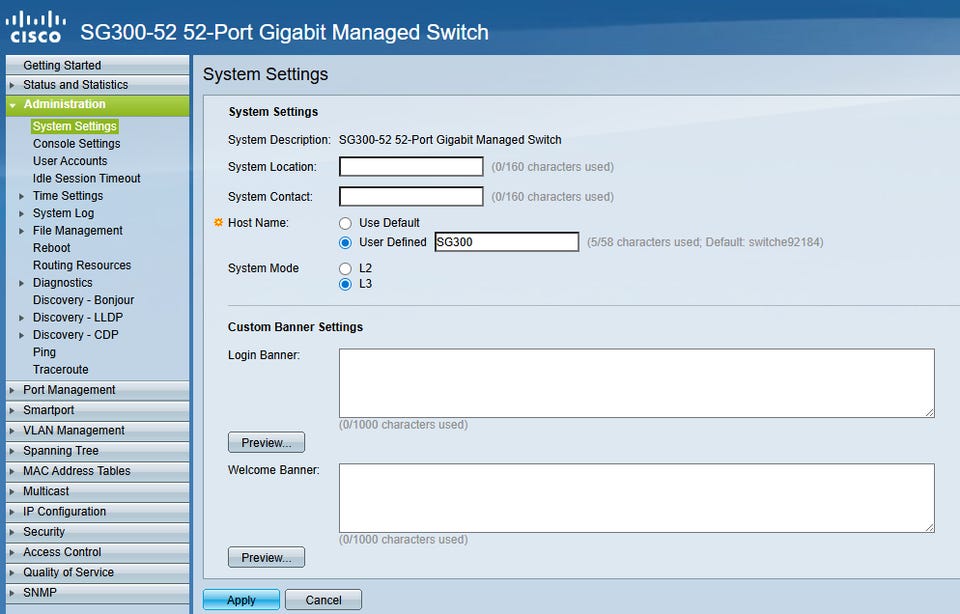Open Routing Resources
960x614 pixels.
pos(82,265)
